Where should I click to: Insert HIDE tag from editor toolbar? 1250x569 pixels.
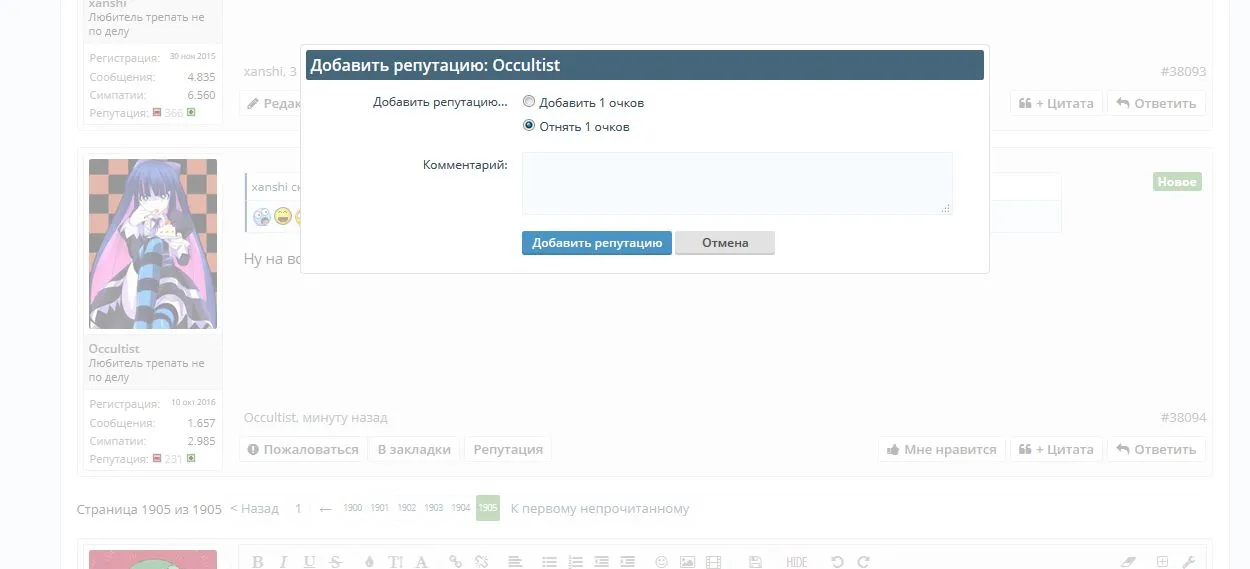[796, 562]
